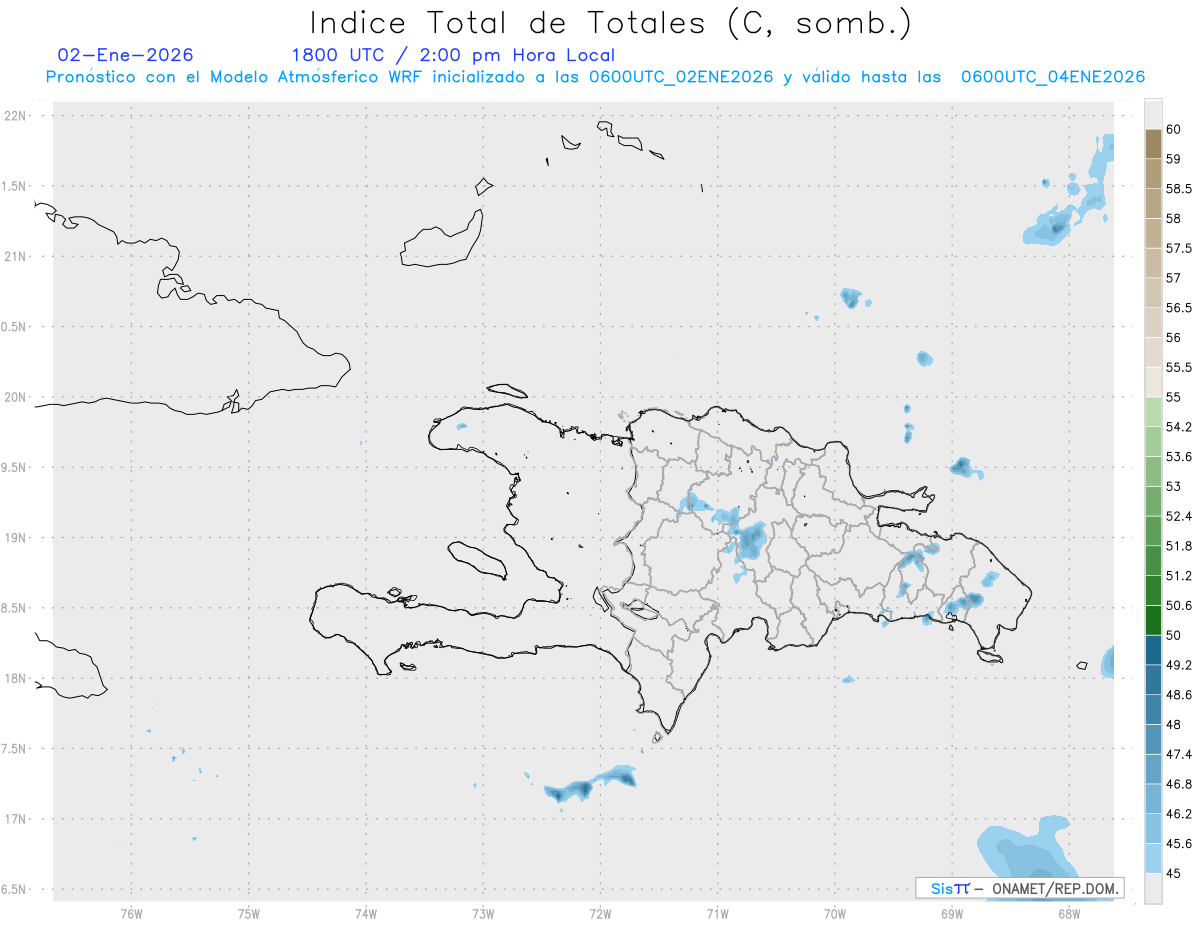Click the colorbar value '54.2'
The width and height of the screenshot is (1200, 927).
coord(1179,427)
